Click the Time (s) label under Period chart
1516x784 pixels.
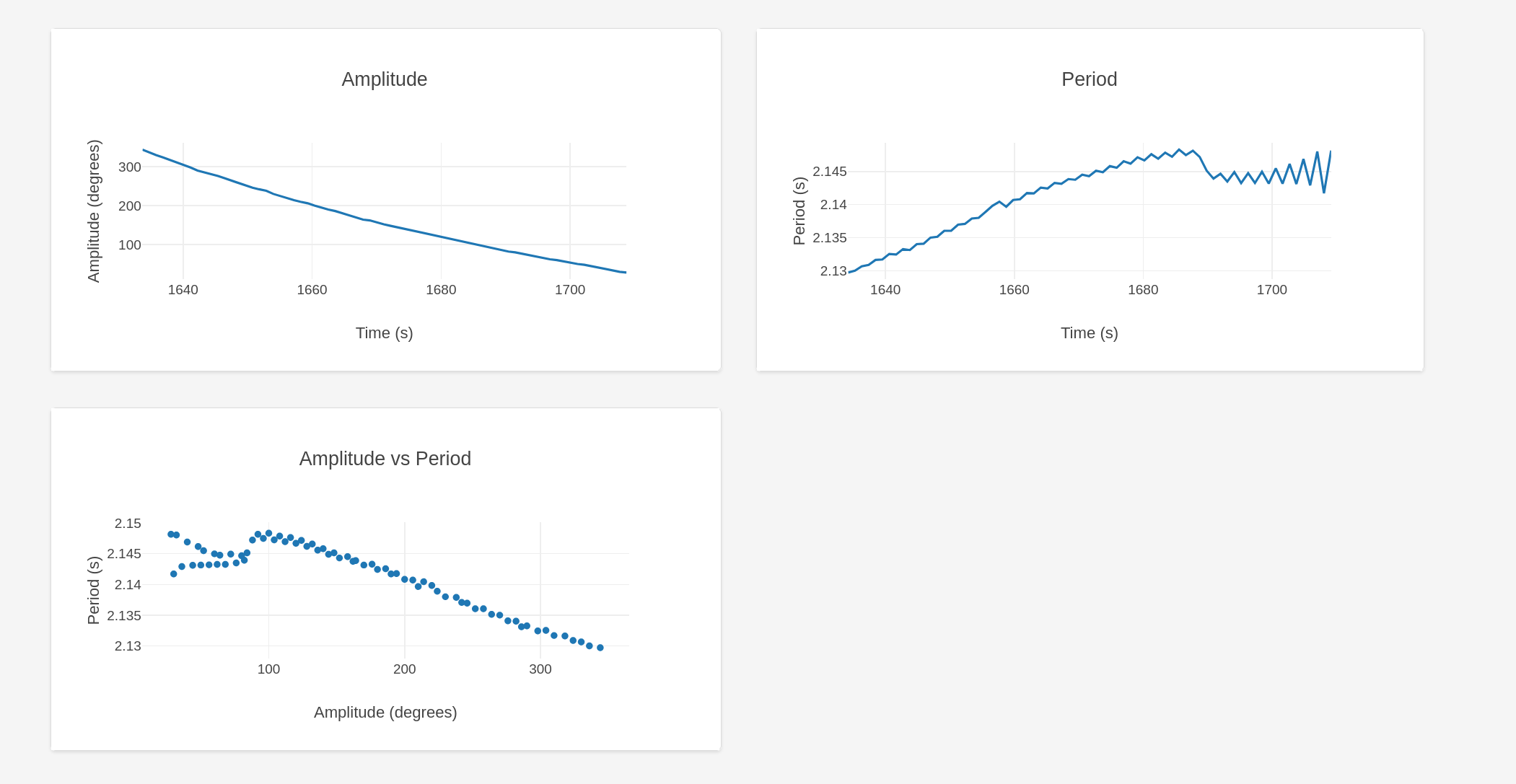coord(1089,333)
